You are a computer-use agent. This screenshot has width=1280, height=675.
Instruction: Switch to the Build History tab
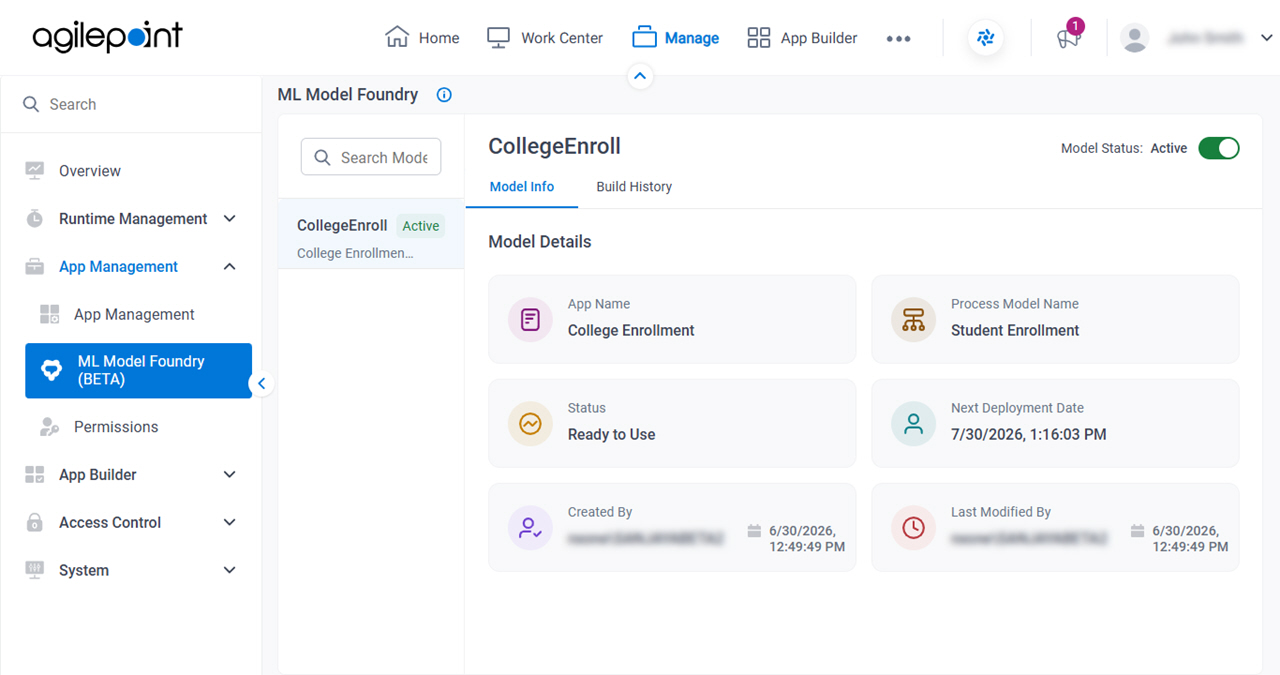click(634, 187)
